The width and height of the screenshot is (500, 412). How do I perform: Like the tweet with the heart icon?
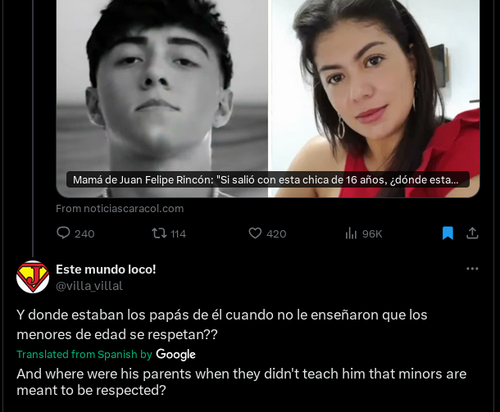tap(255, 233)
